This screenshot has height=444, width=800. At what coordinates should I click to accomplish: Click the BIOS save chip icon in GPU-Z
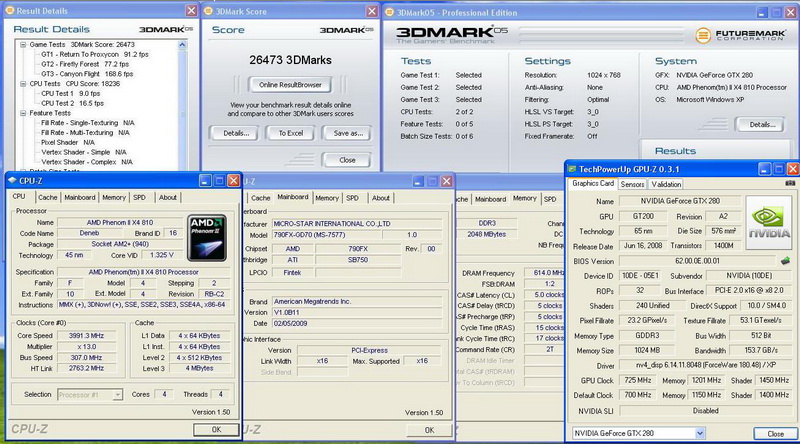point(785,261)
